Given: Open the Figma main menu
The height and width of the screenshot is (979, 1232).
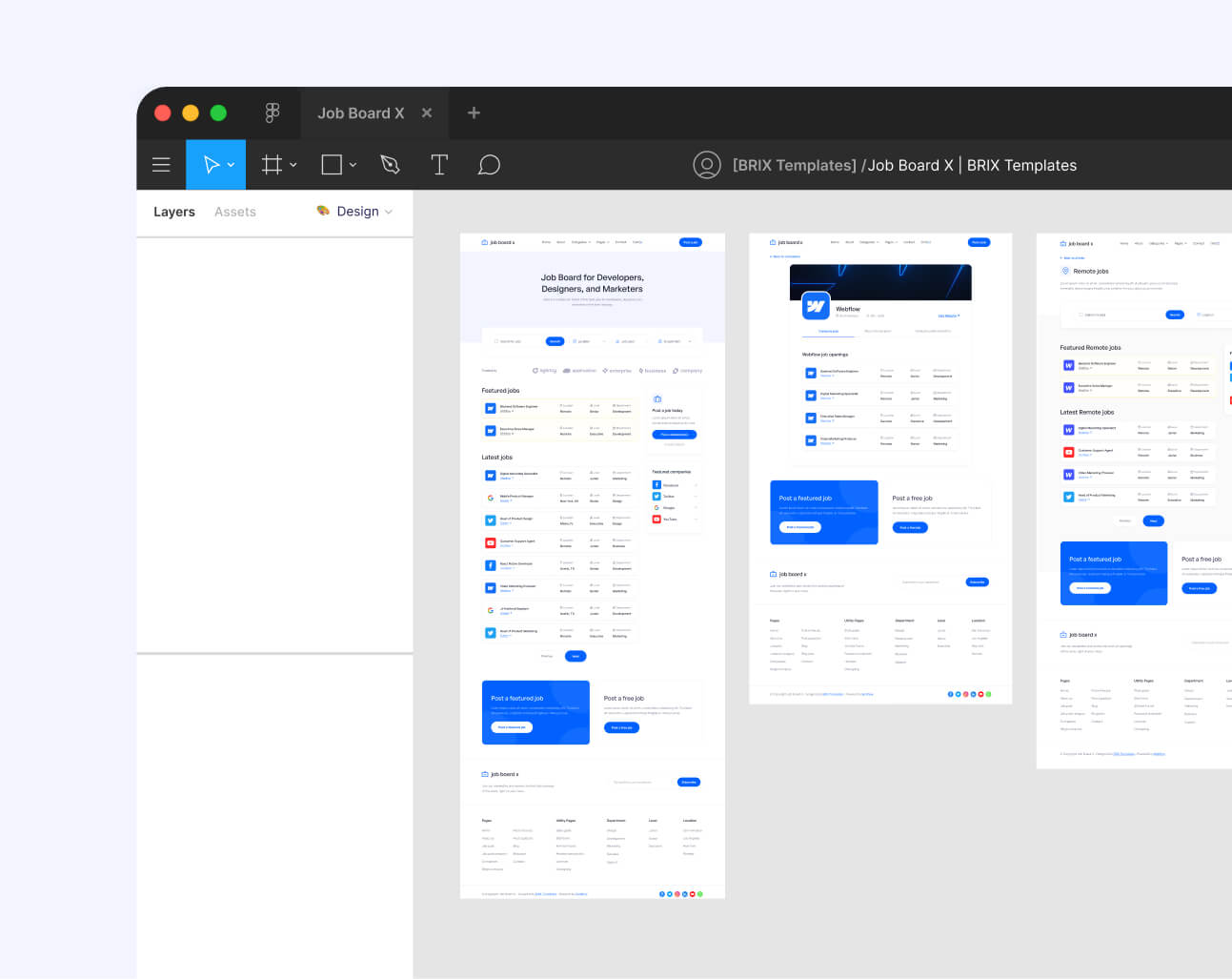Looking at the screenshot, I should tap(161, 164).
